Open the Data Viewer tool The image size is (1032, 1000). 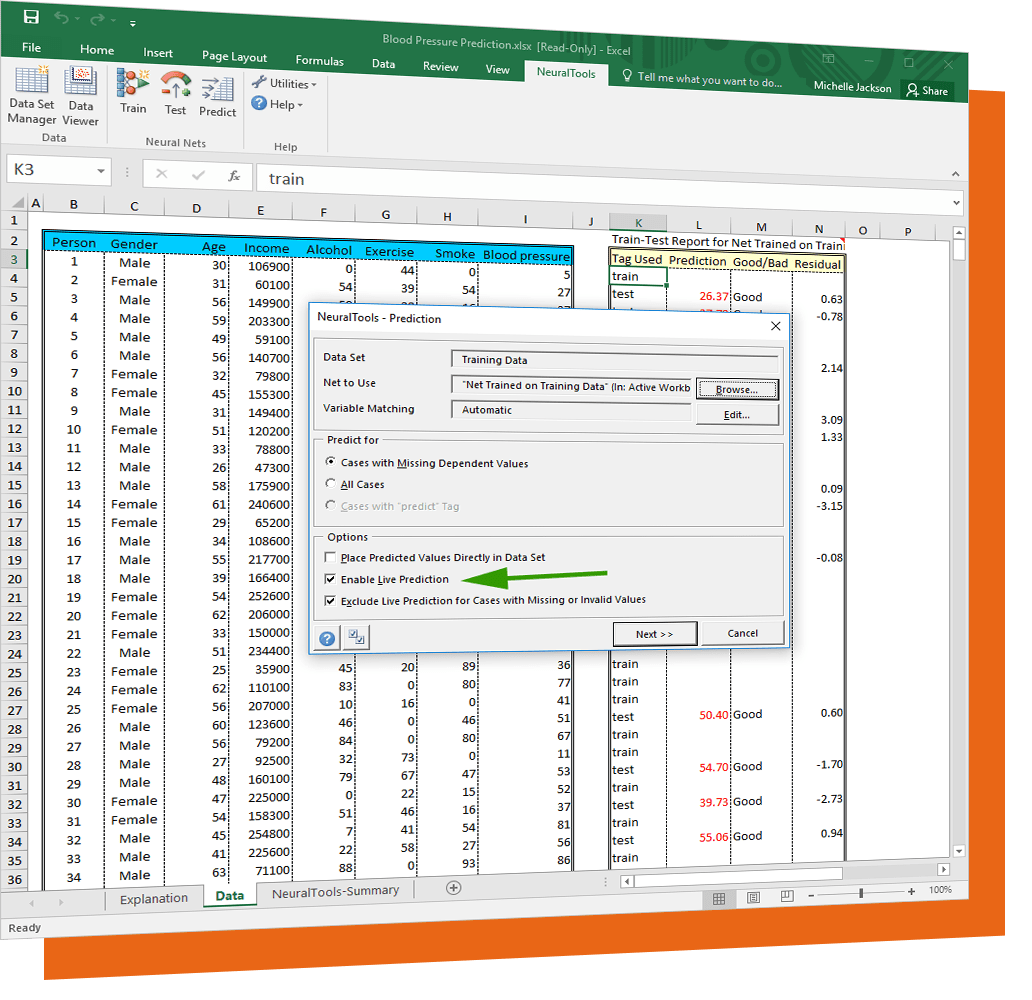coord(80,97)
